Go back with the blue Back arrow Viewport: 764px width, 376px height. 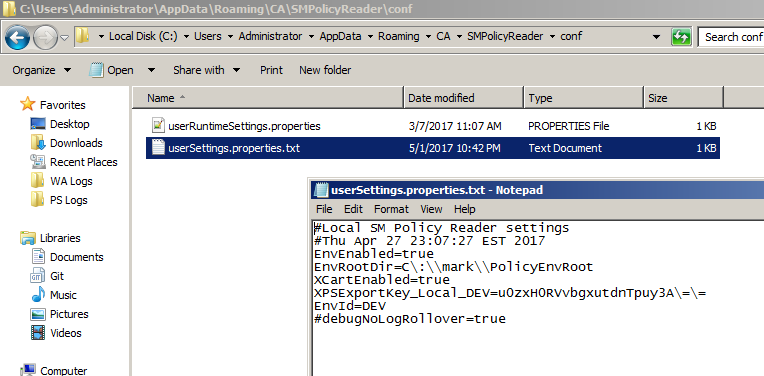coord(18,37)
